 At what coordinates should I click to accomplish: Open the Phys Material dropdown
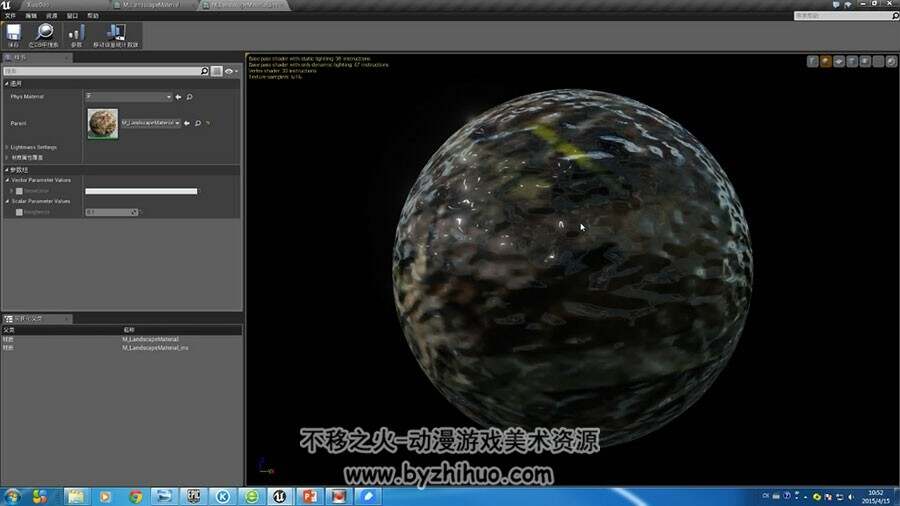(129, 96)
